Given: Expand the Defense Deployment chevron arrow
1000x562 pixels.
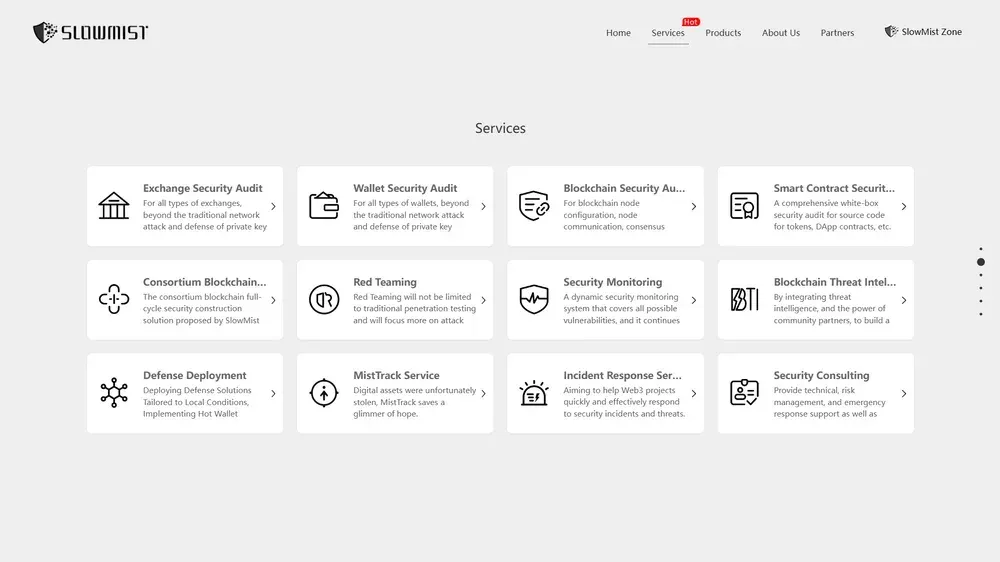Looking at the screenshot, I should tap(274, 394).
